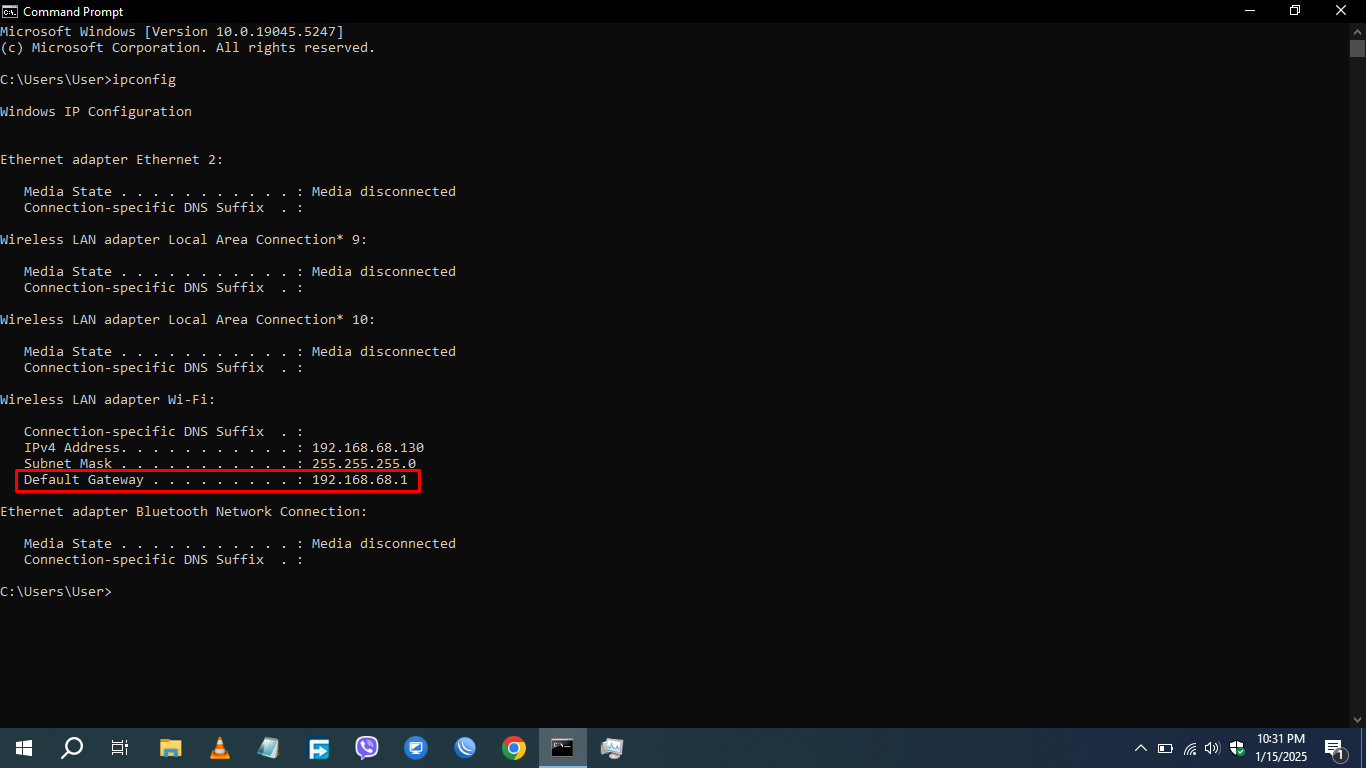Select Command Prompt taskbar icon

(x=563, y=748)
